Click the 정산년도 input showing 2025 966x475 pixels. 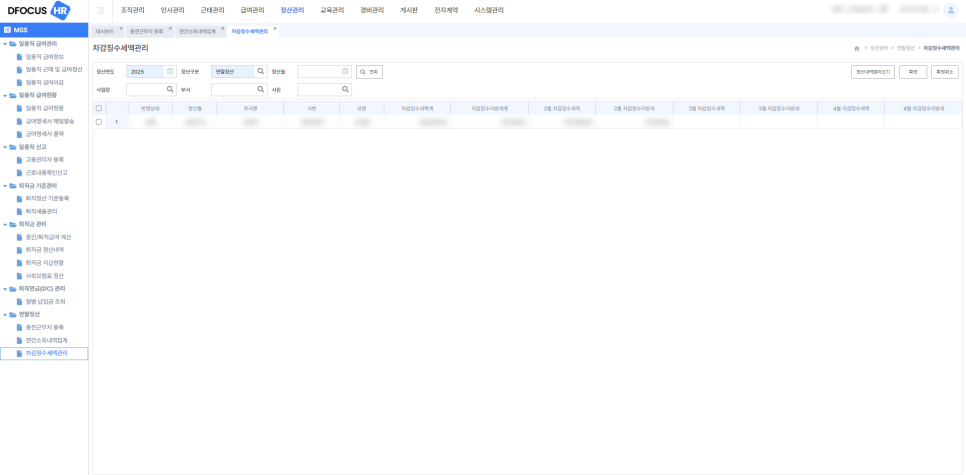(x=145, y=71)
